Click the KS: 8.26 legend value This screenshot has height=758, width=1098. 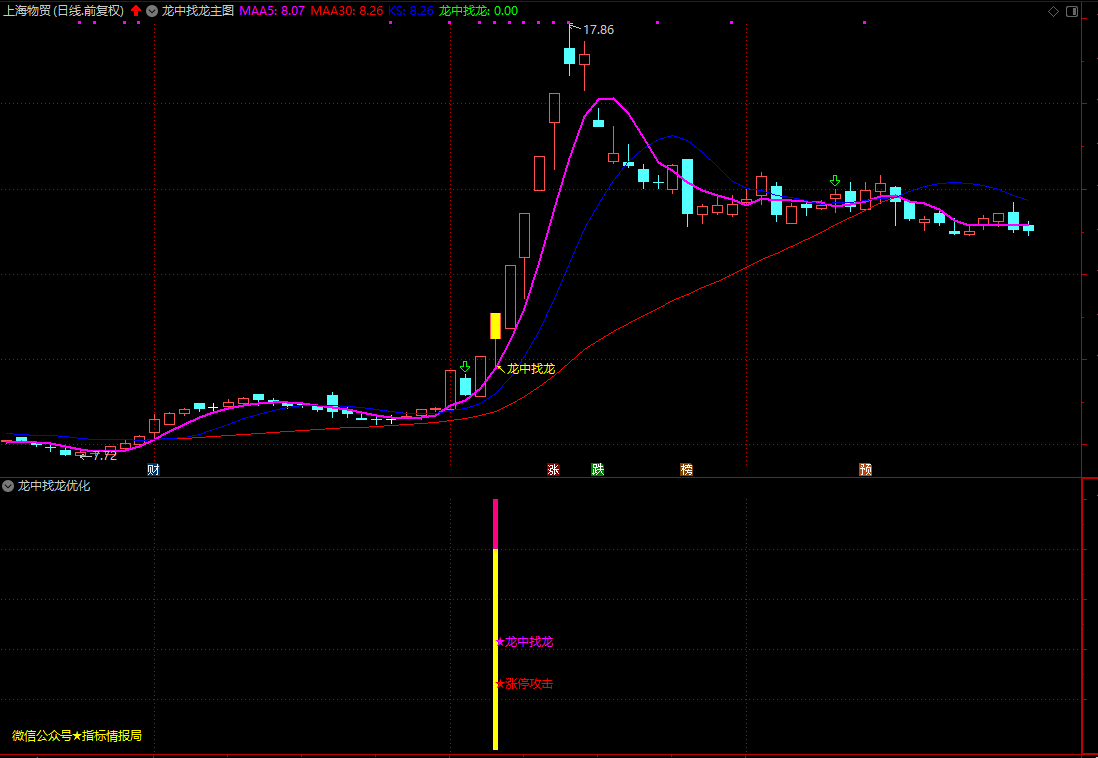(x=411, y=11)
